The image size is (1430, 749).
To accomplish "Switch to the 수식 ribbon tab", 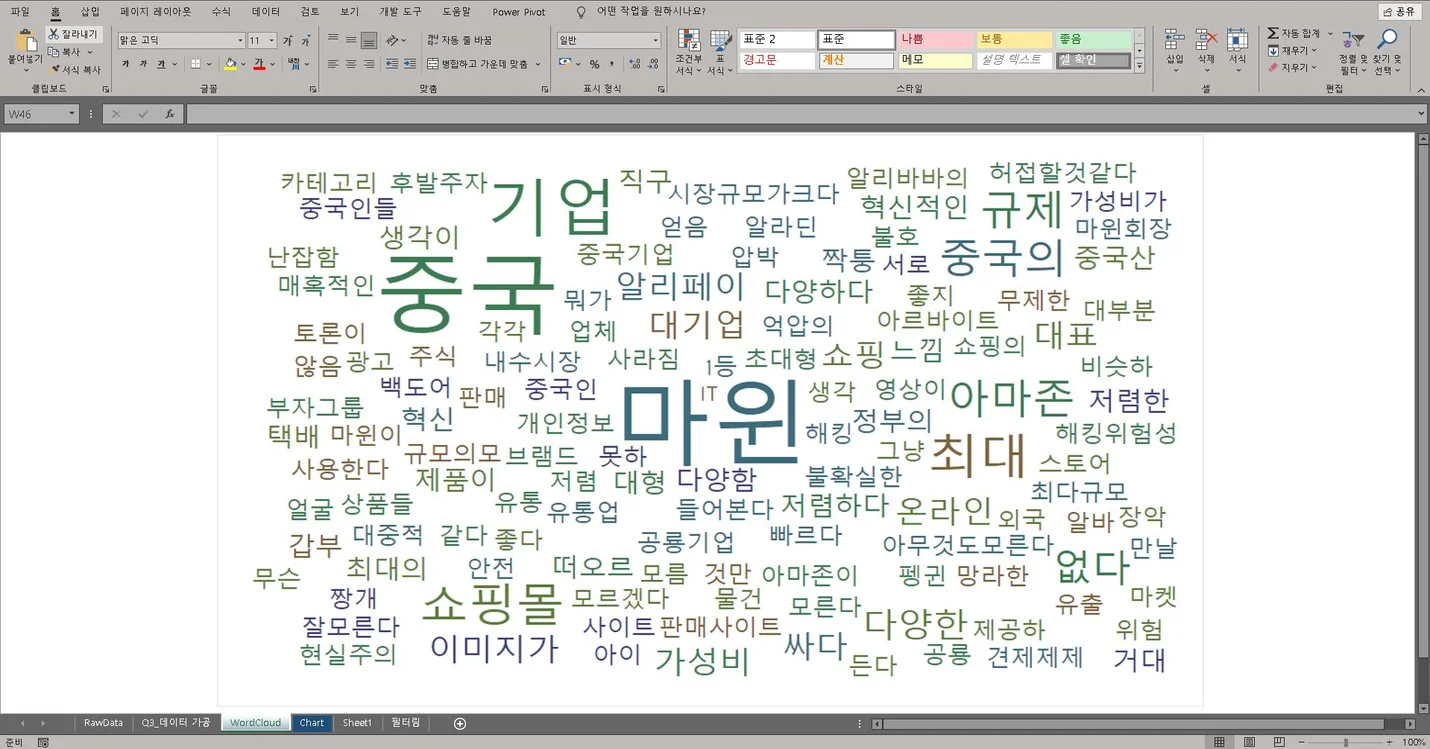I will tap(221, 11).
